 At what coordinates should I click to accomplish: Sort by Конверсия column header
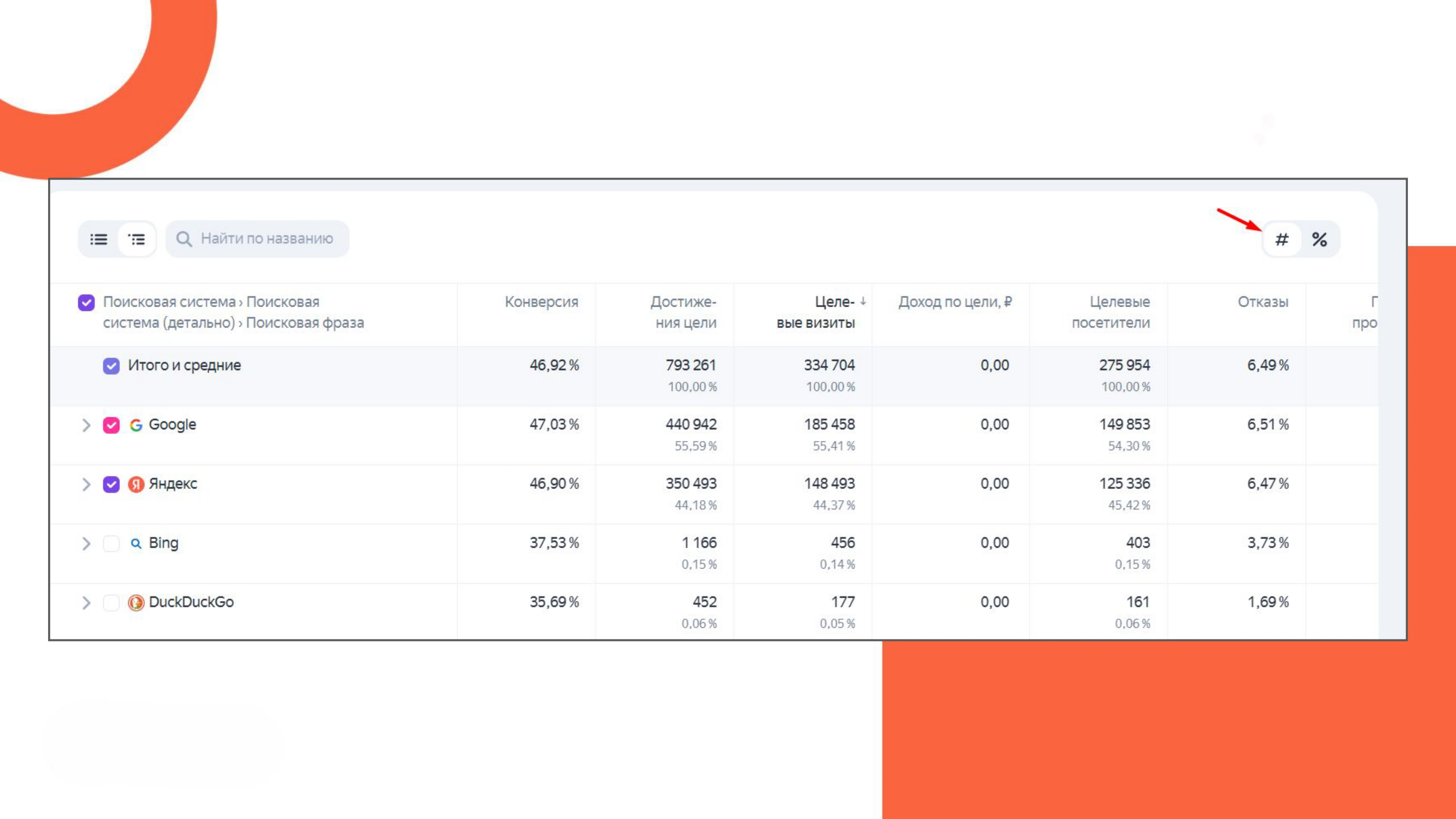coord(541,302)
